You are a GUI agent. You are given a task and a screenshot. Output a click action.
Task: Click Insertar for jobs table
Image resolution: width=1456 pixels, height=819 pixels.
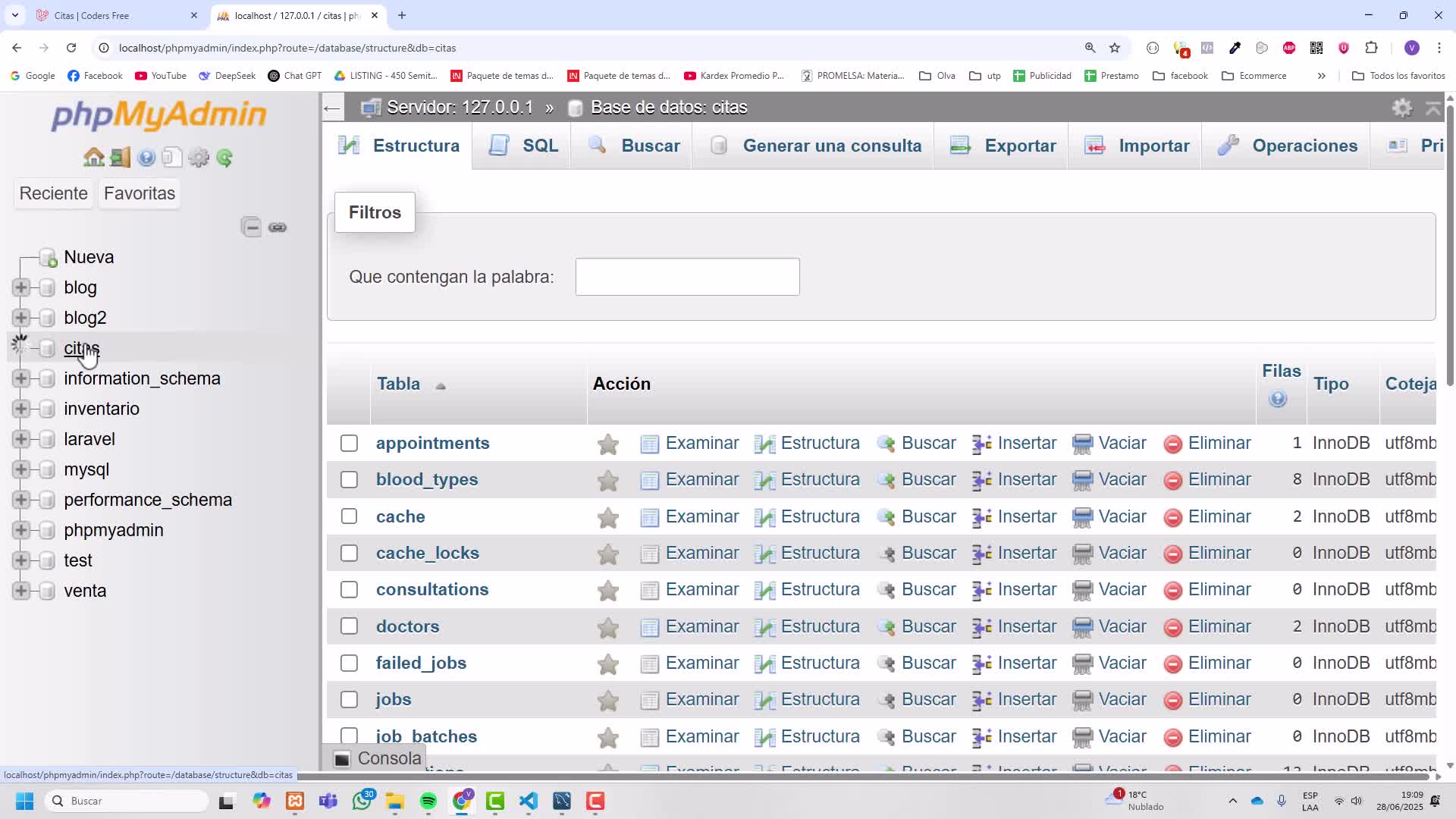[x=1014, y=699]
